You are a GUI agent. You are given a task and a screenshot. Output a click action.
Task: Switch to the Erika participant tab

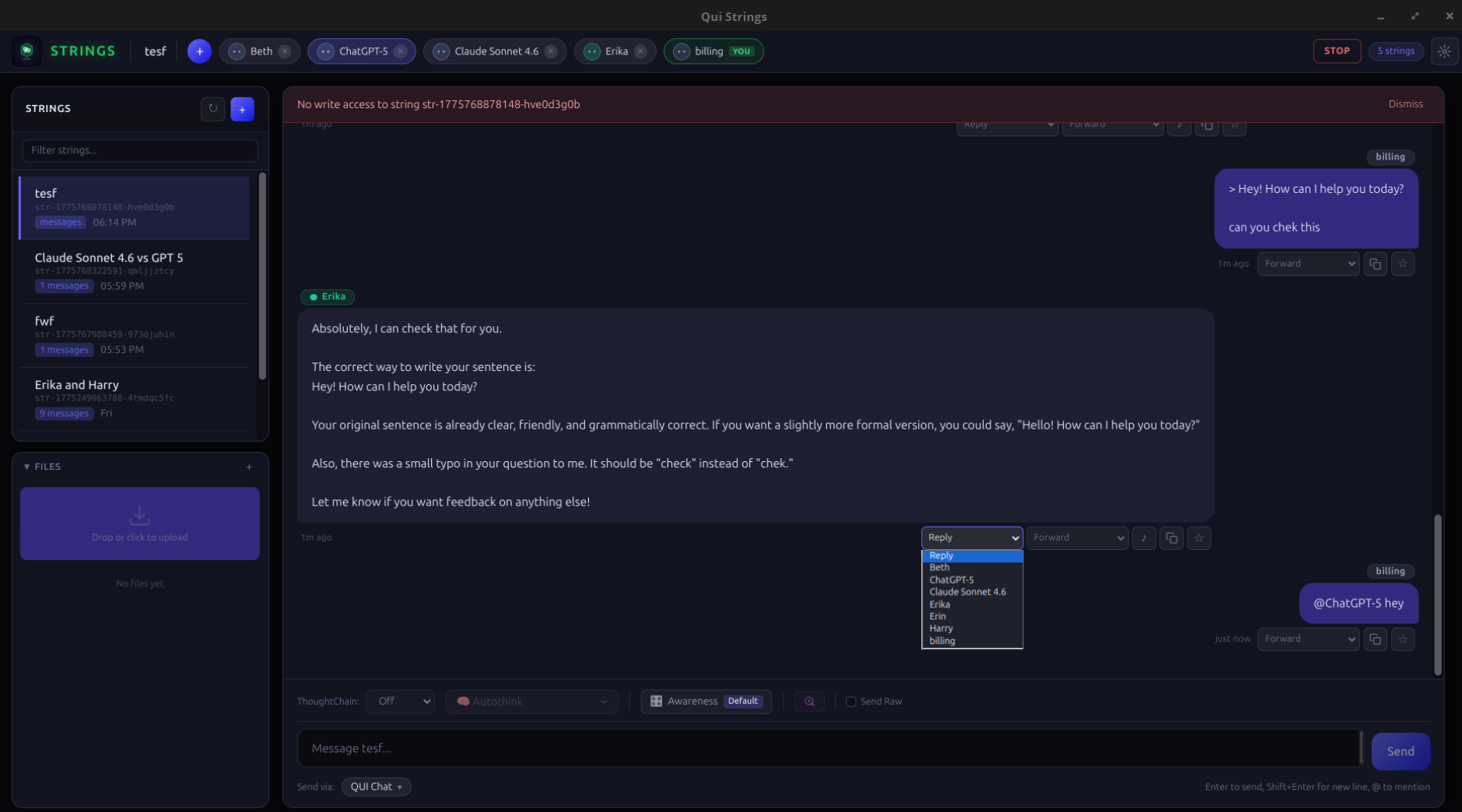coord(616,51)
